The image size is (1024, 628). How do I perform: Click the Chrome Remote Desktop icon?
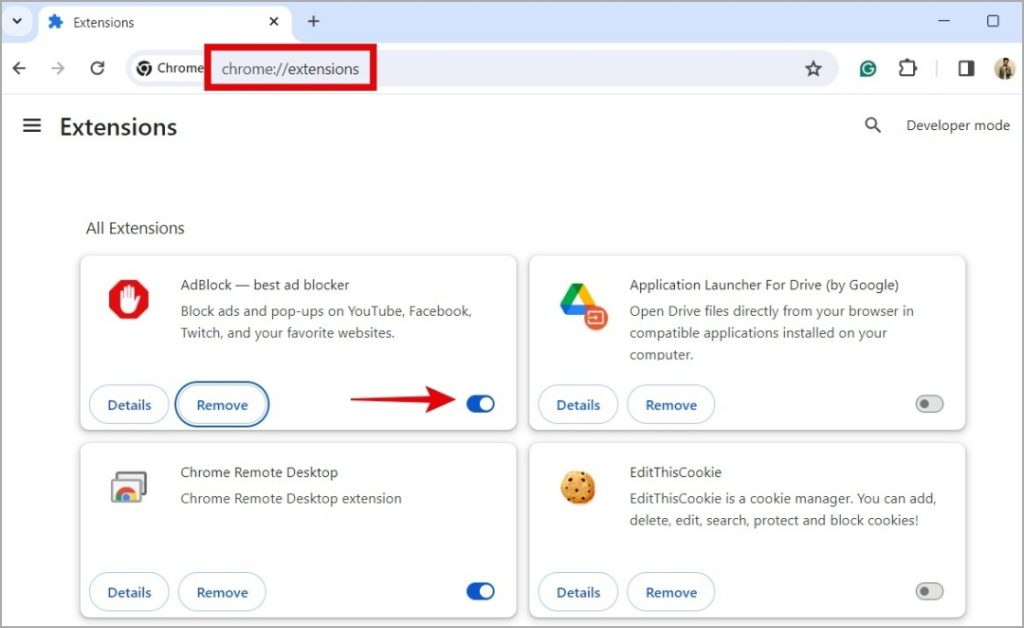[x=129, y=487]
